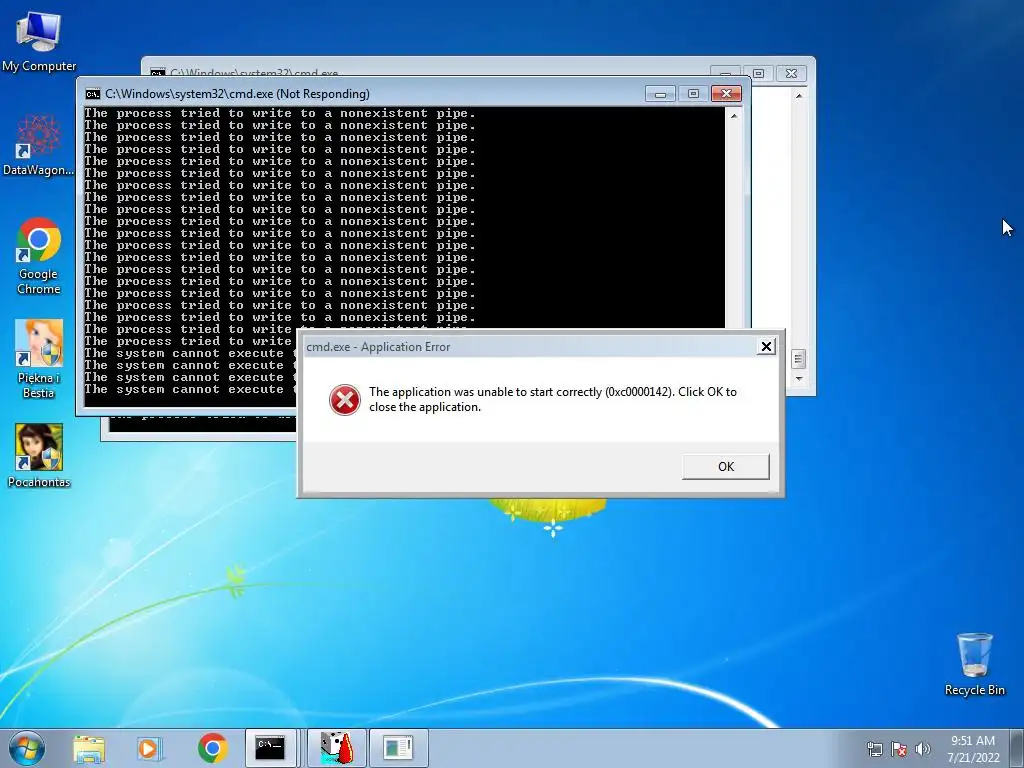
Task: Select the window-list taskbar button next to dice
Action: [x=398, y=748]
